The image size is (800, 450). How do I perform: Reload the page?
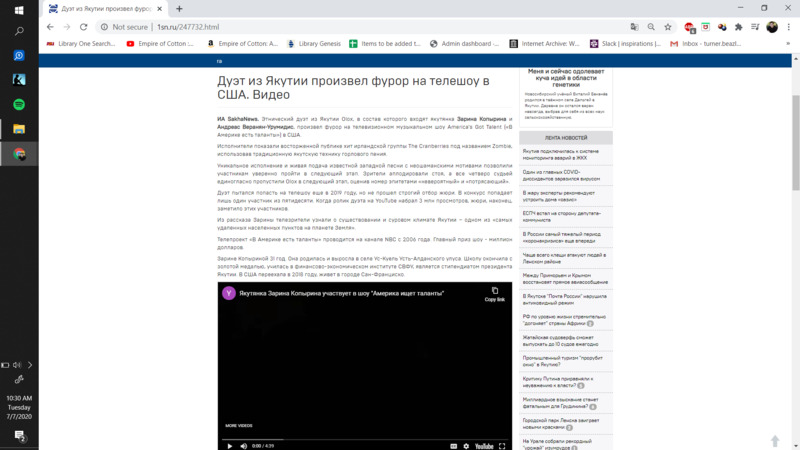click(85, 27)
